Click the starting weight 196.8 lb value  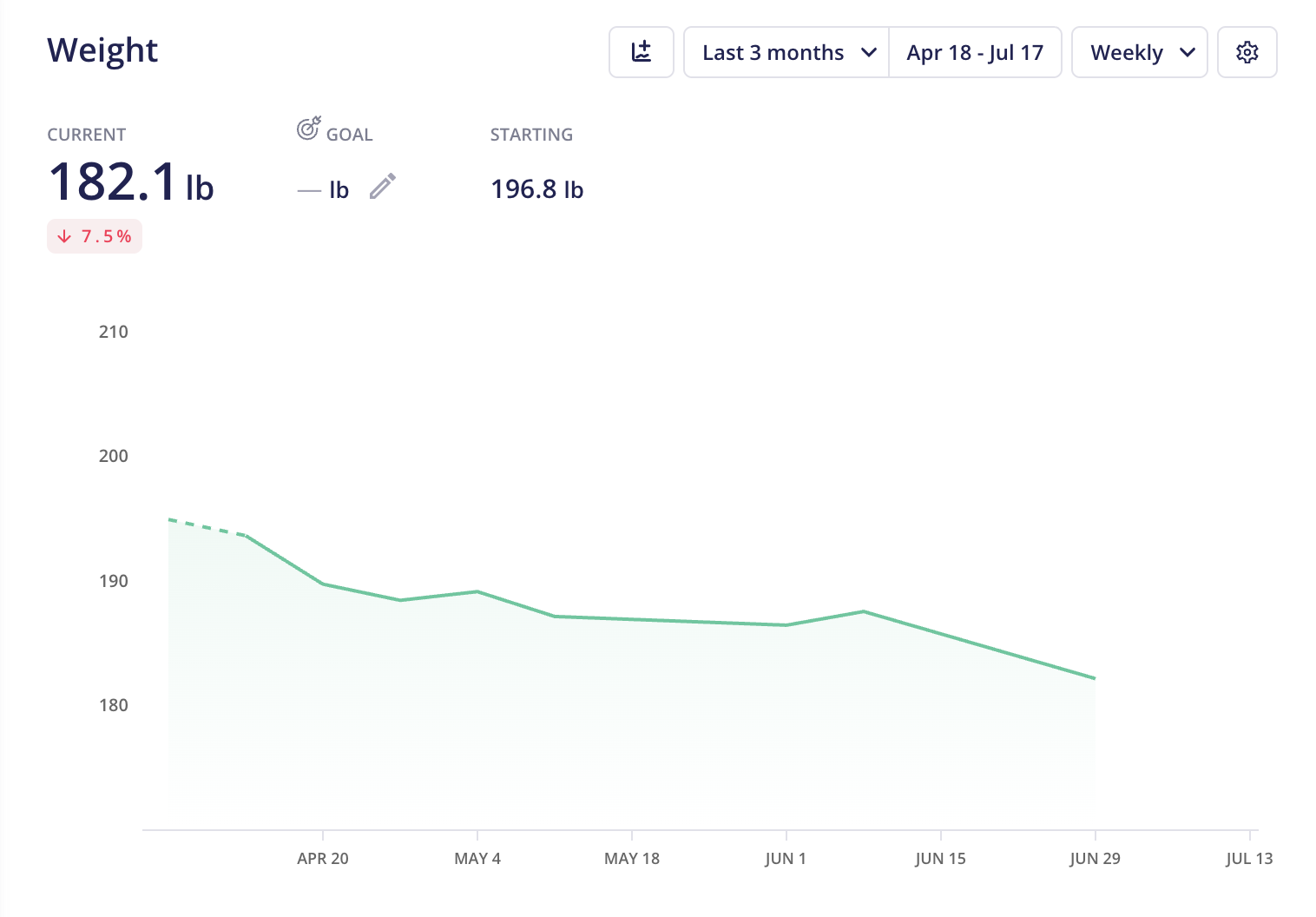[536, 188]
